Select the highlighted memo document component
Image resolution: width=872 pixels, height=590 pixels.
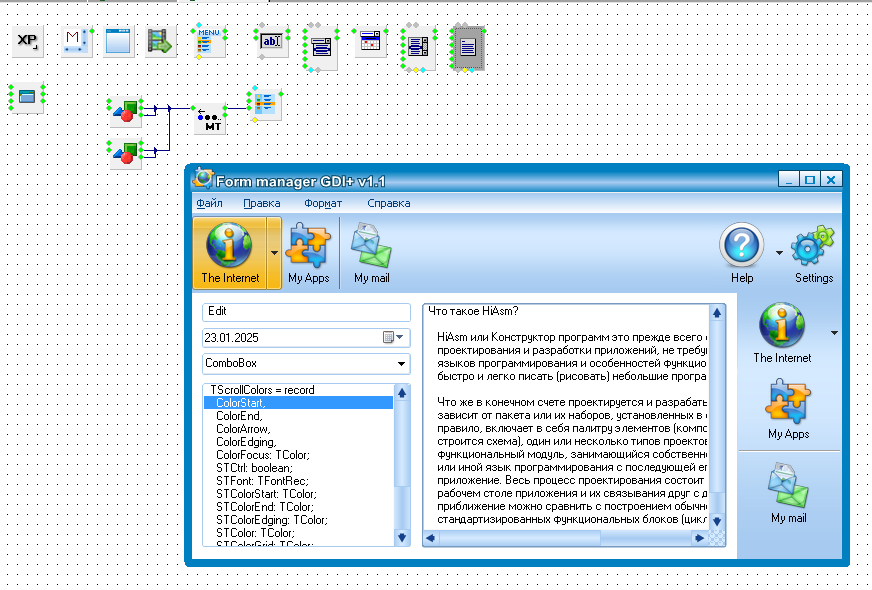[x=468, y=48]
